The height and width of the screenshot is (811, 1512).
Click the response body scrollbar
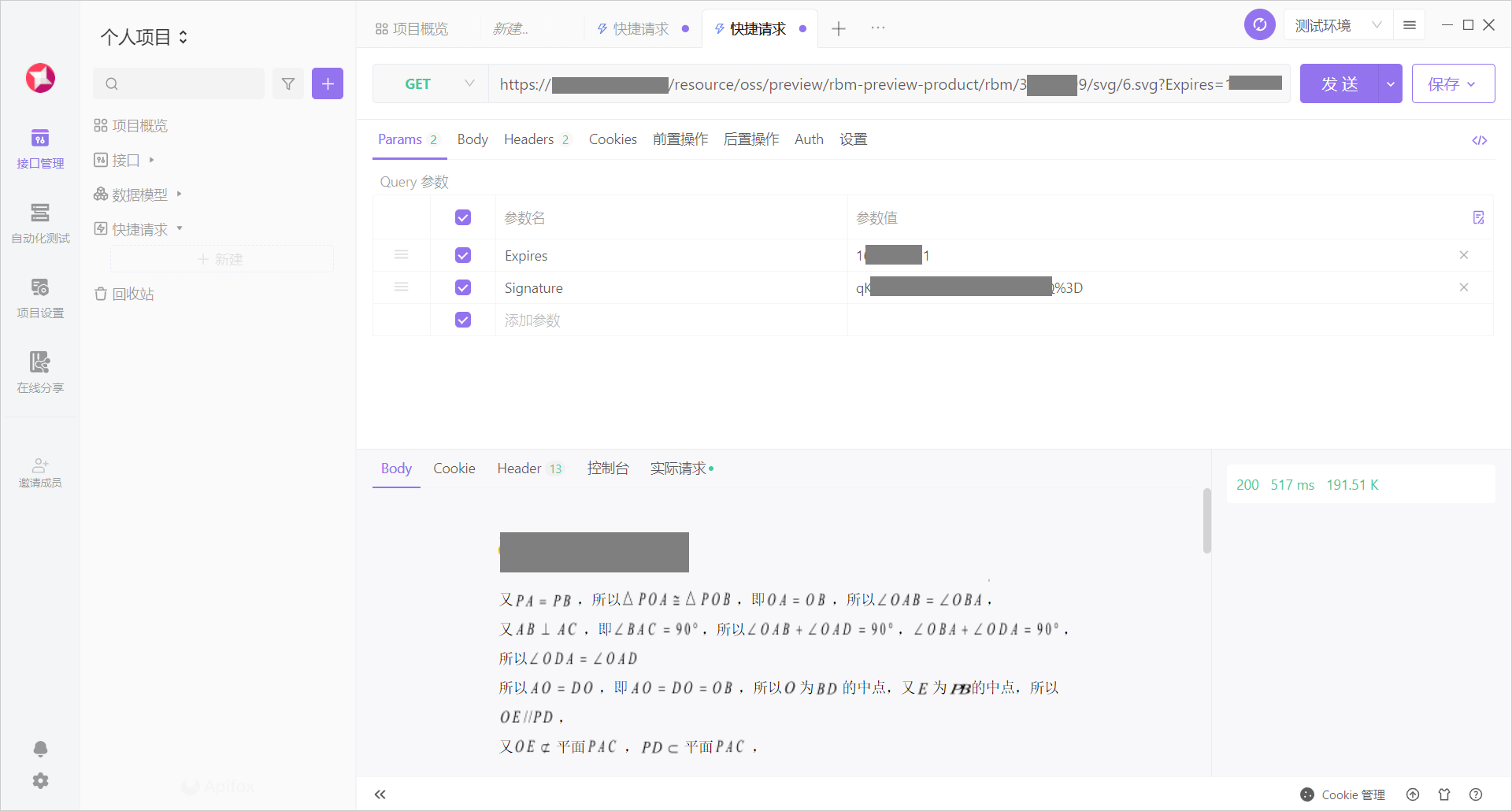pos(1206,521)
